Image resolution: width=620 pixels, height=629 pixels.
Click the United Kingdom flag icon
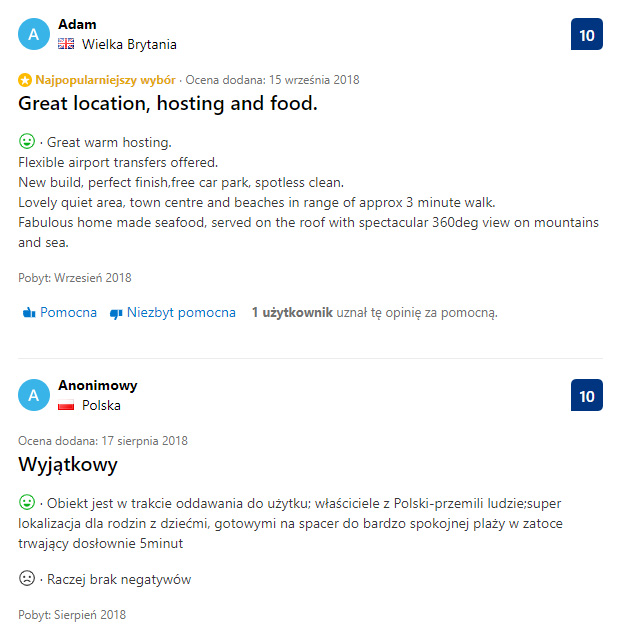point(67,44)
